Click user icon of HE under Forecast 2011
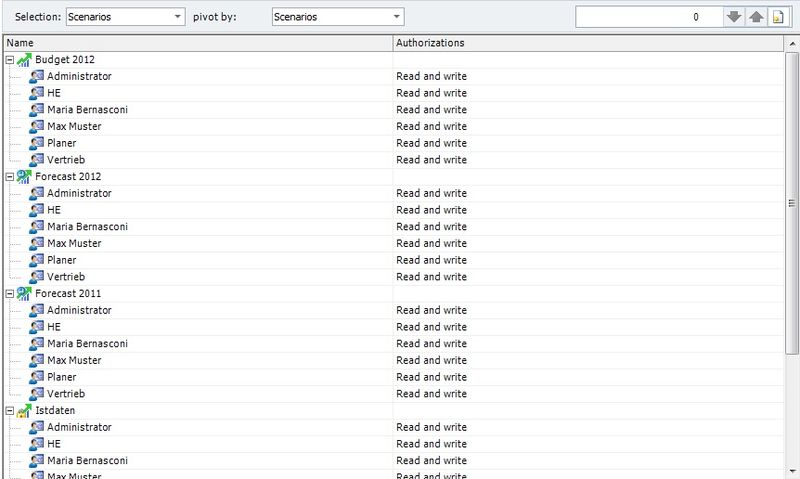The width and height of the screenshot is (800, 479). point(36,326)
